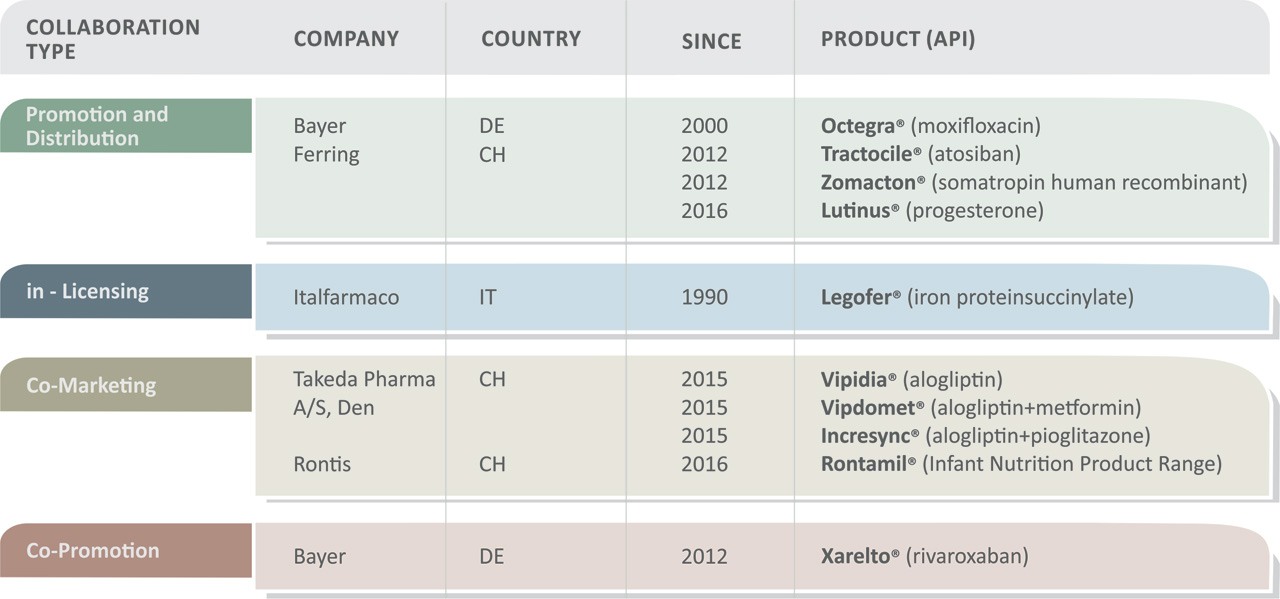Click the Rontamil Infant Nutrition entry
1280x599 pixels.
[1021, 464]
